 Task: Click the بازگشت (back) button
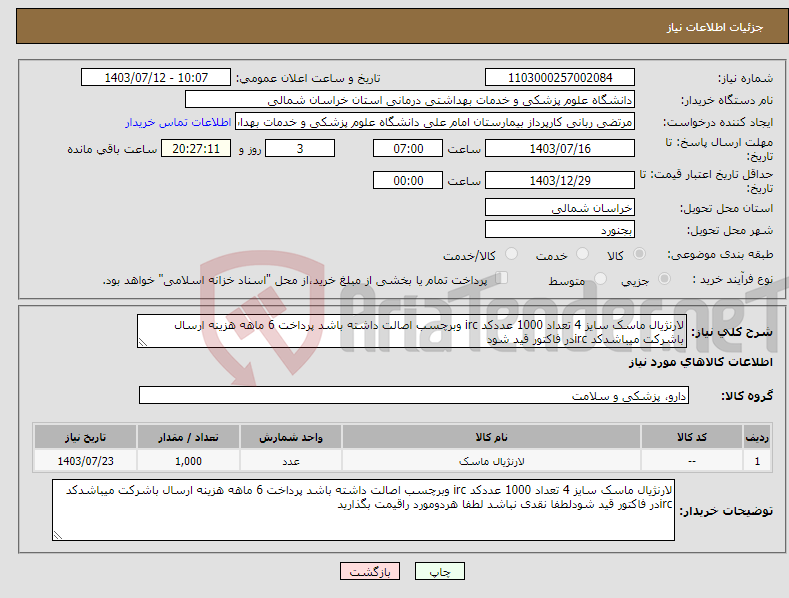point(370,571)
